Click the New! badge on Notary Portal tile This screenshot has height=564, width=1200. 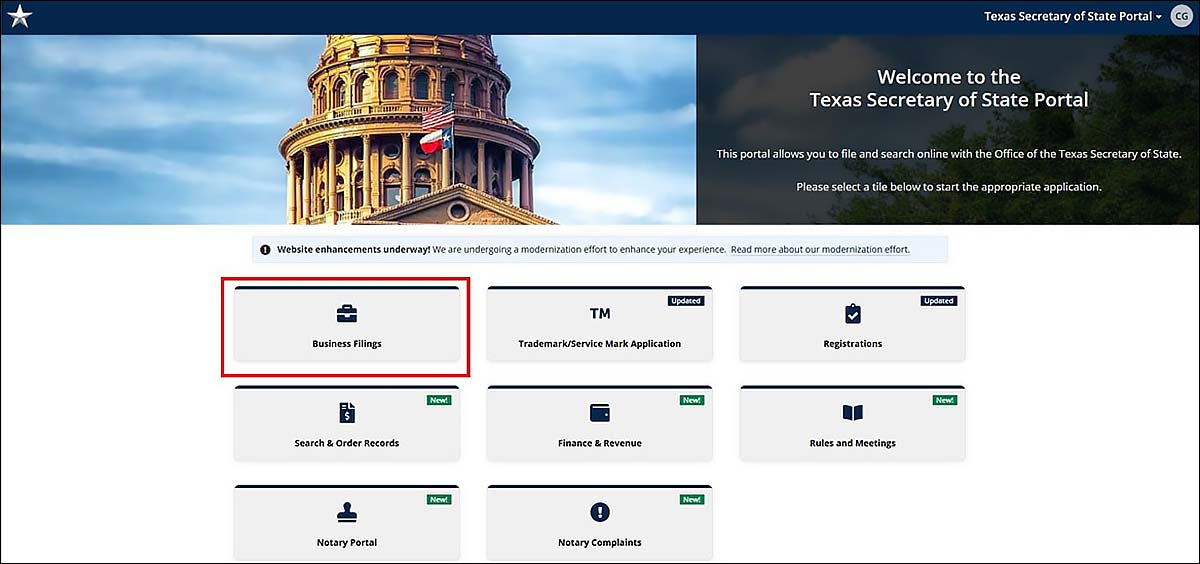(439, 499)
